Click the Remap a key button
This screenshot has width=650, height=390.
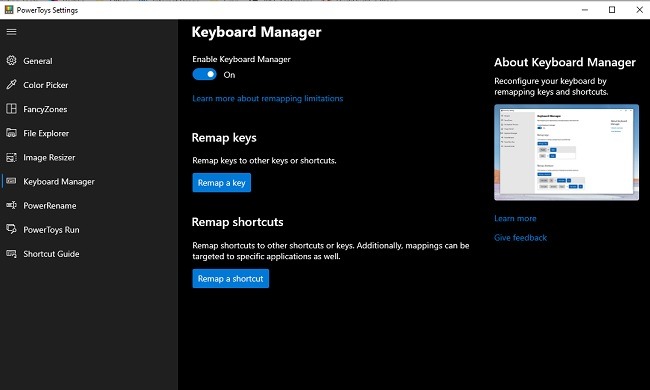point(221,182)
